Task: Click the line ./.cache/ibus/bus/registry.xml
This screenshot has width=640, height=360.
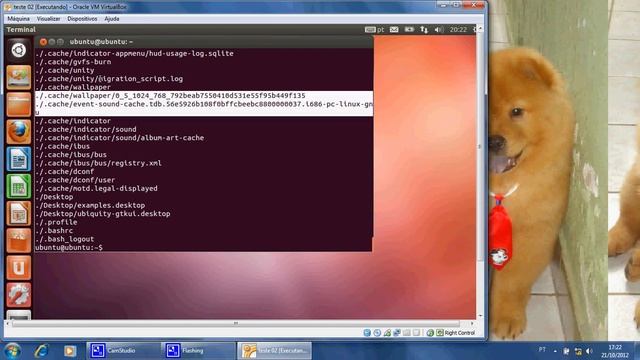Action: tap(98, 163)
